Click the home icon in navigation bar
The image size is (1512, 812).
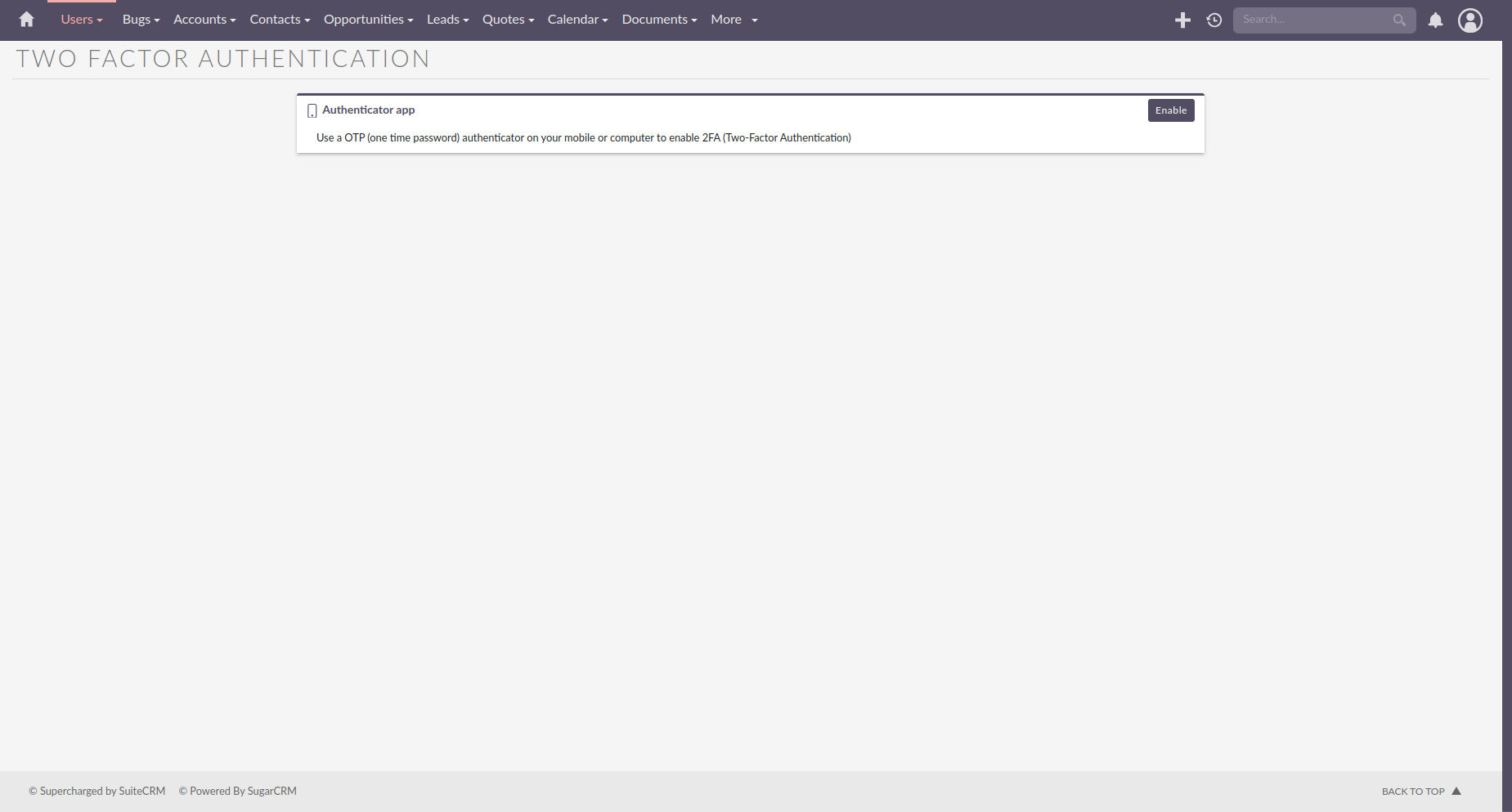[25, 19]
